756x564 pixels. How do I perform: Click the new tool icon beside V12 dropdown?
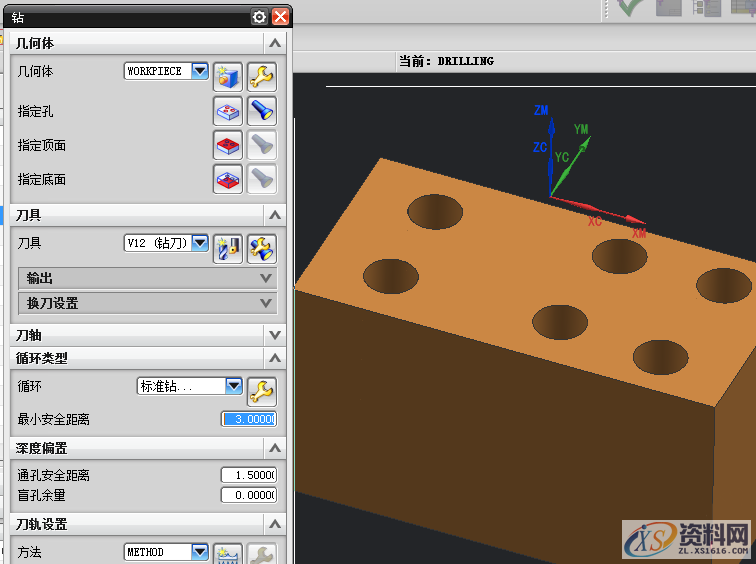(x=229, y=247)
